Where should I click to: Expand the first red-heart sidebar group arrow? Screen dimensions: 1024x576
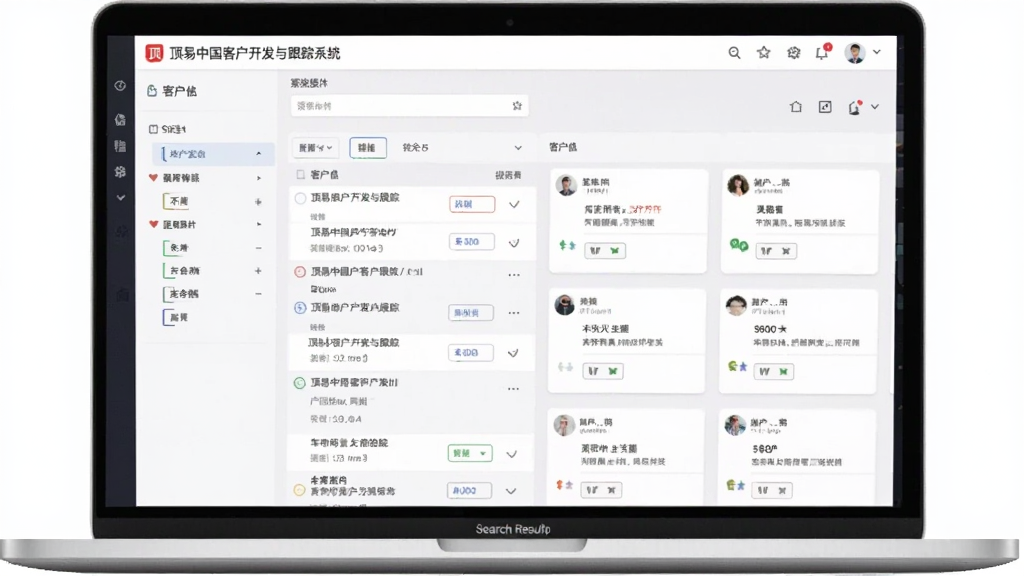[259, 178]
